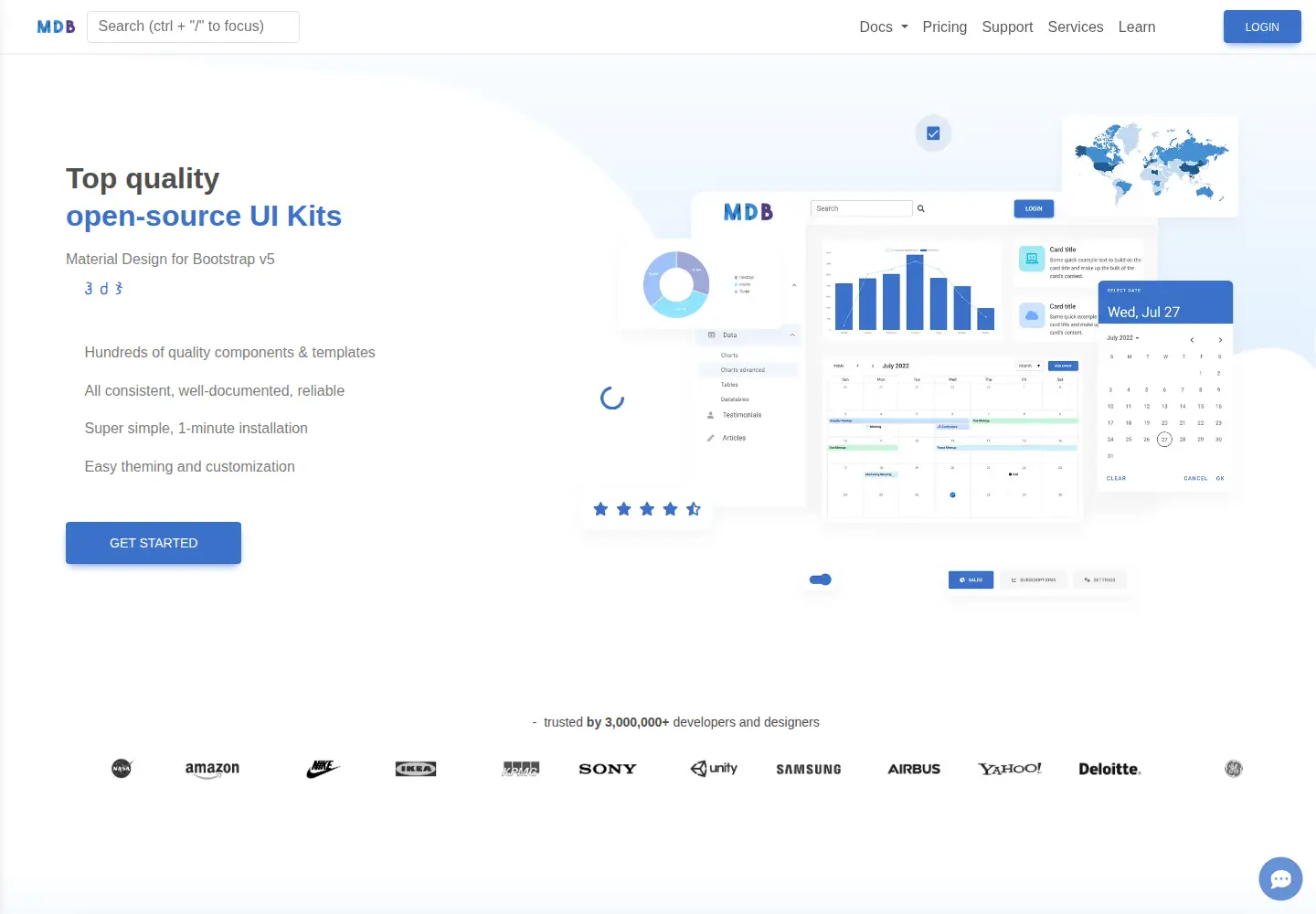Click the table icon next to Data

(712, 335)
